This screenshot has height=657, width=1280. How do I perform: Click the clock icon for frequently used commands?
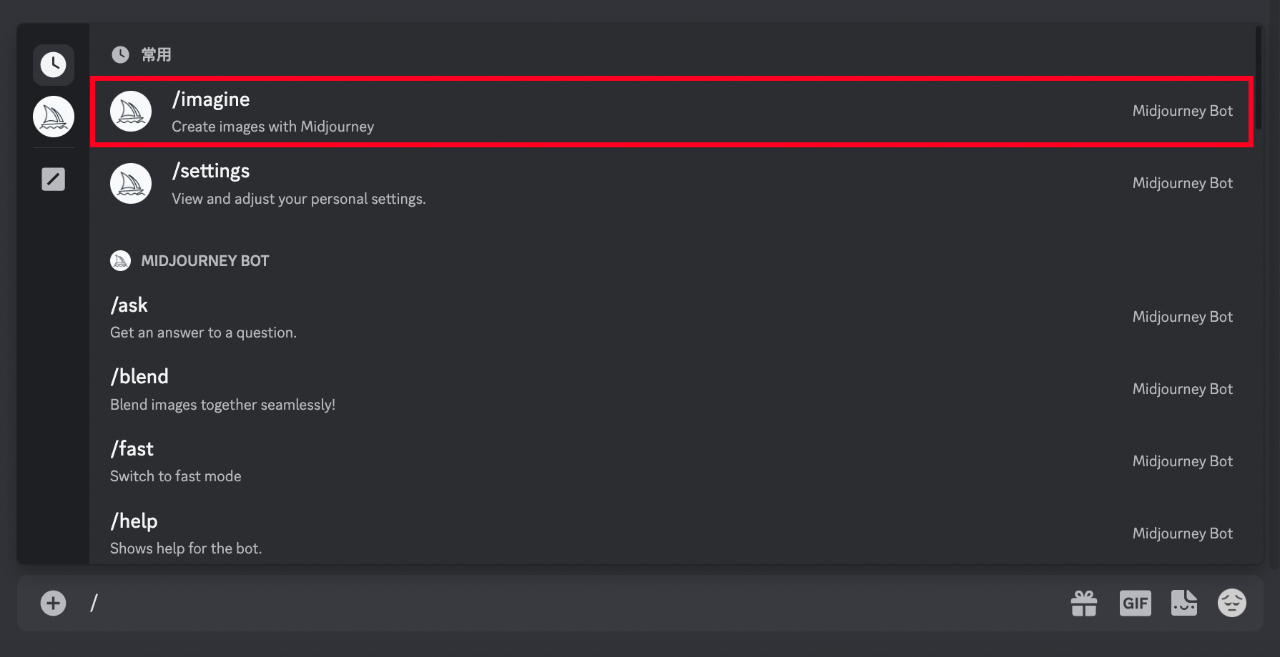[53, 65]
